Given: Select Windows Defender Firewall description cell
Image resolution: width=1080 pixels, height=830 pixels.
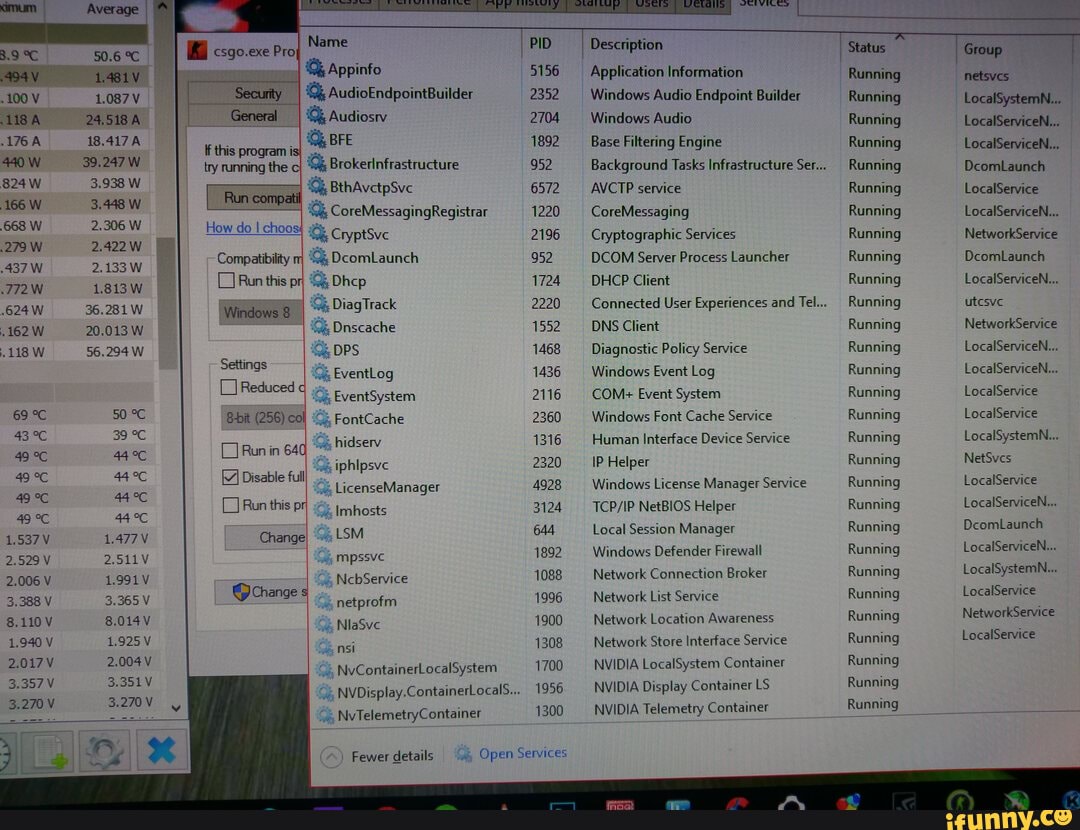Looking at the screenshot, I should click(677, 551).
